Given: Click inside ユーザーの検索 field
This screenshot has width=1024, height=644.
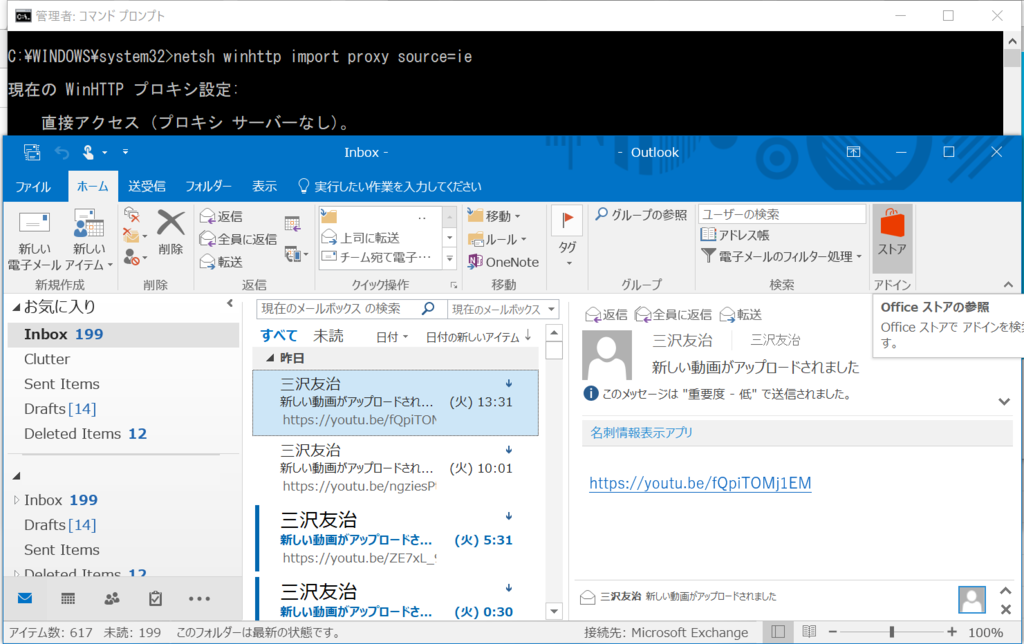Looking at the screenshot, I should point(782,214).
